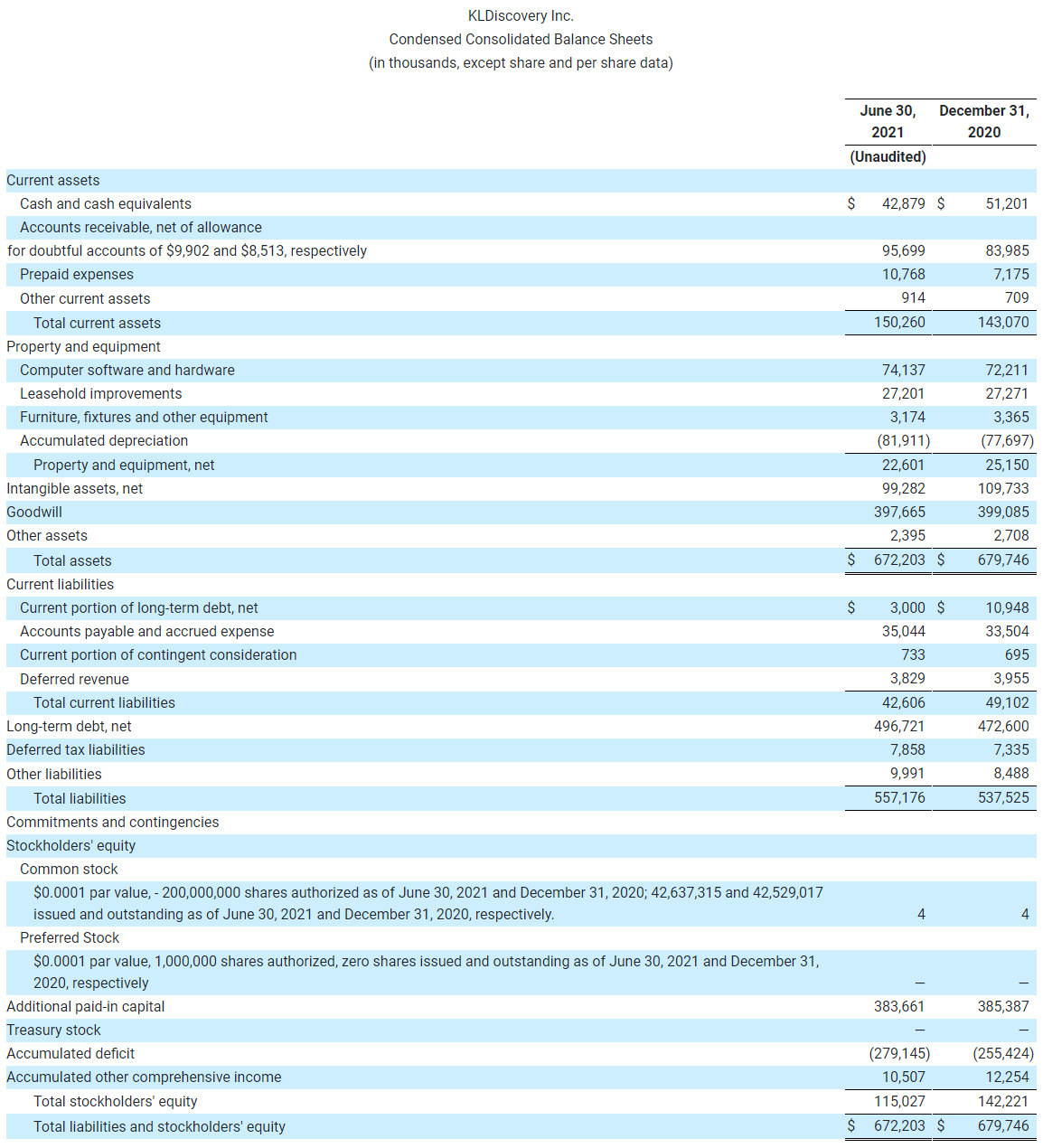Select the (Unaudited) label
Image resolution: width=1043 pixels, height=1148 pixels.
click(888, 156)
